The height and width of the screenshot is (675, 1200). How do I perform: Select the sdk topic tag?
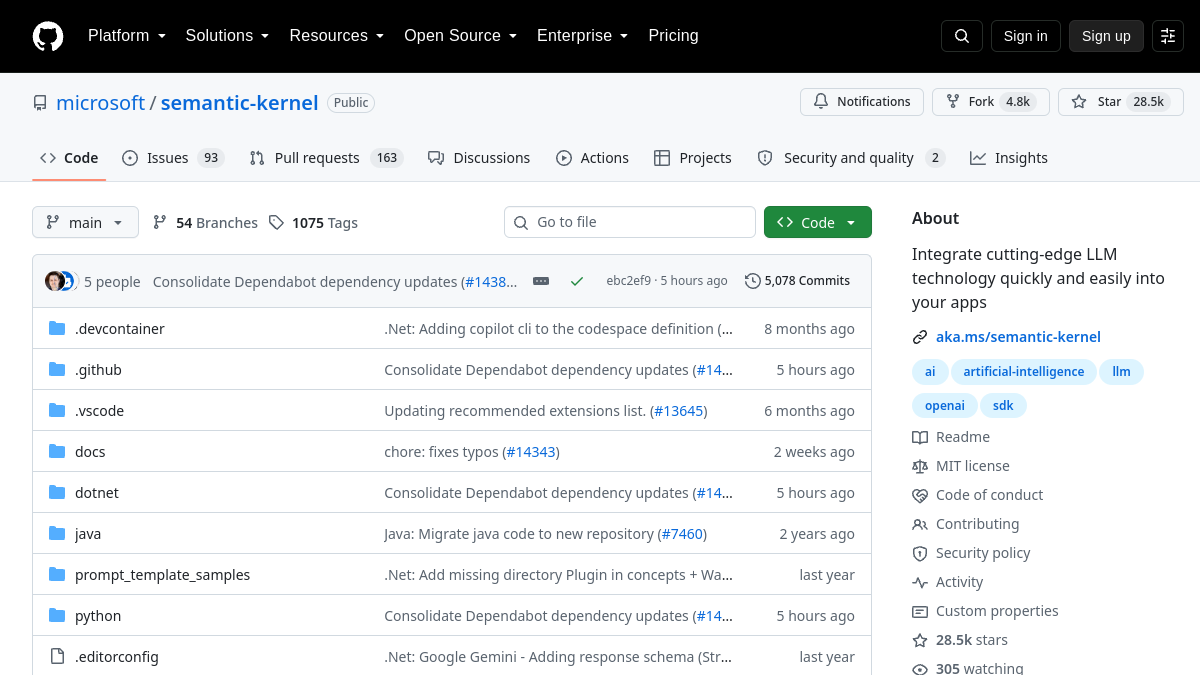tap(1003, 405)
